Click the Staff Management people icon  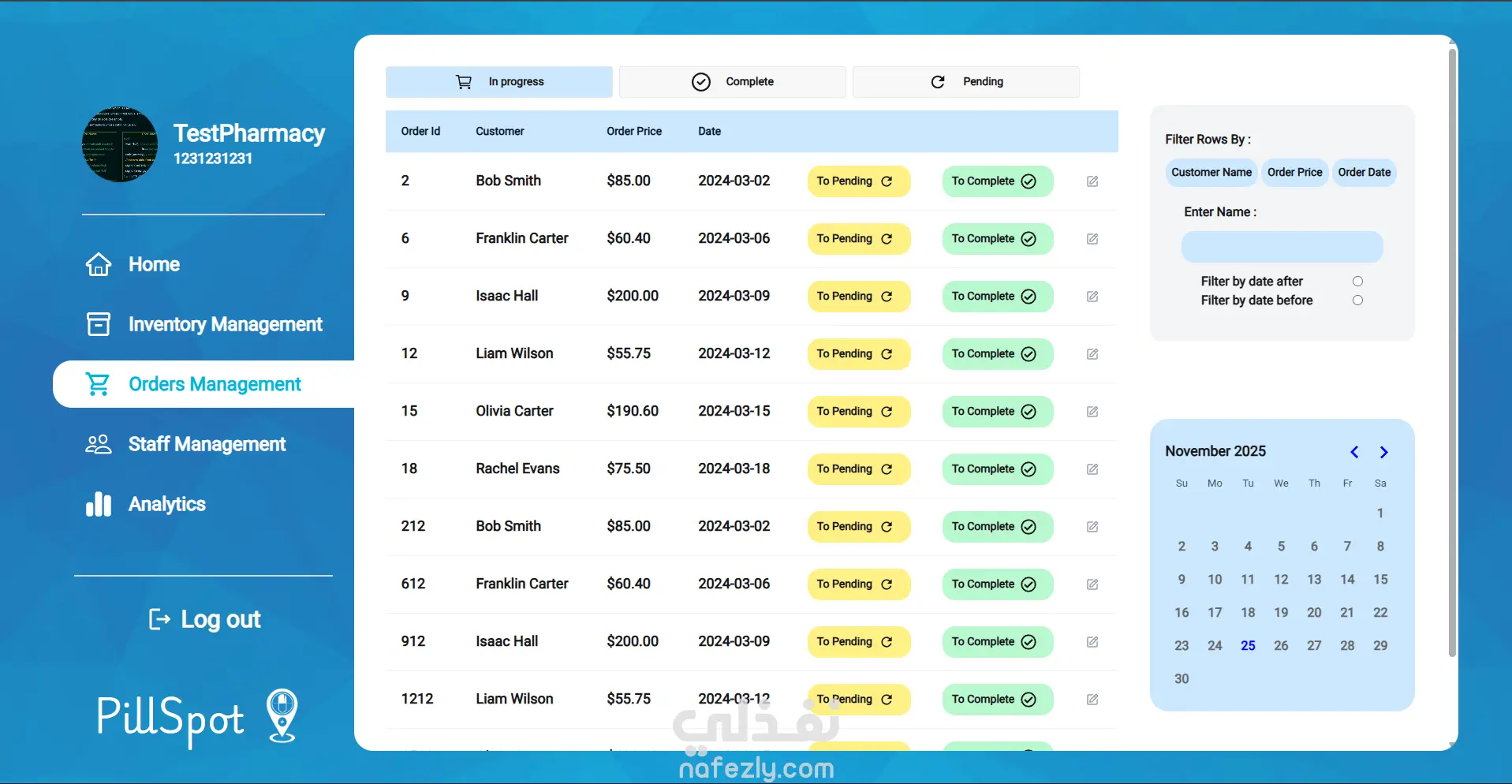[x=99, y=444]
